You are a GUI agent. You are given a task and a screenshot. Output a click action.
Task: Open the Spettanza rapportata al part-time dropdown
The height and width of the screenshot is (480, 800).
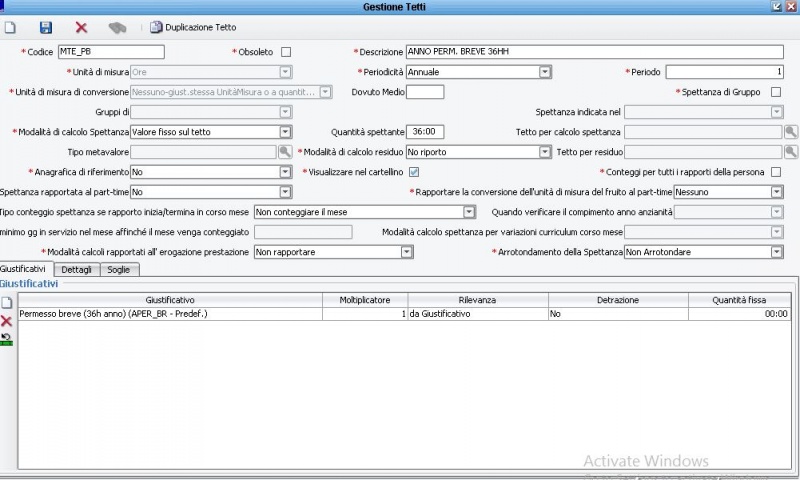(286, 192)
